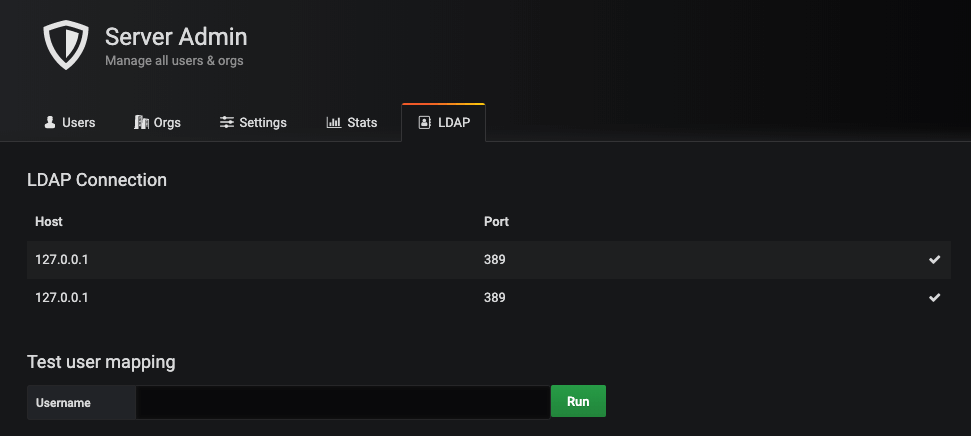Show the Stats tab

[362, 123]
